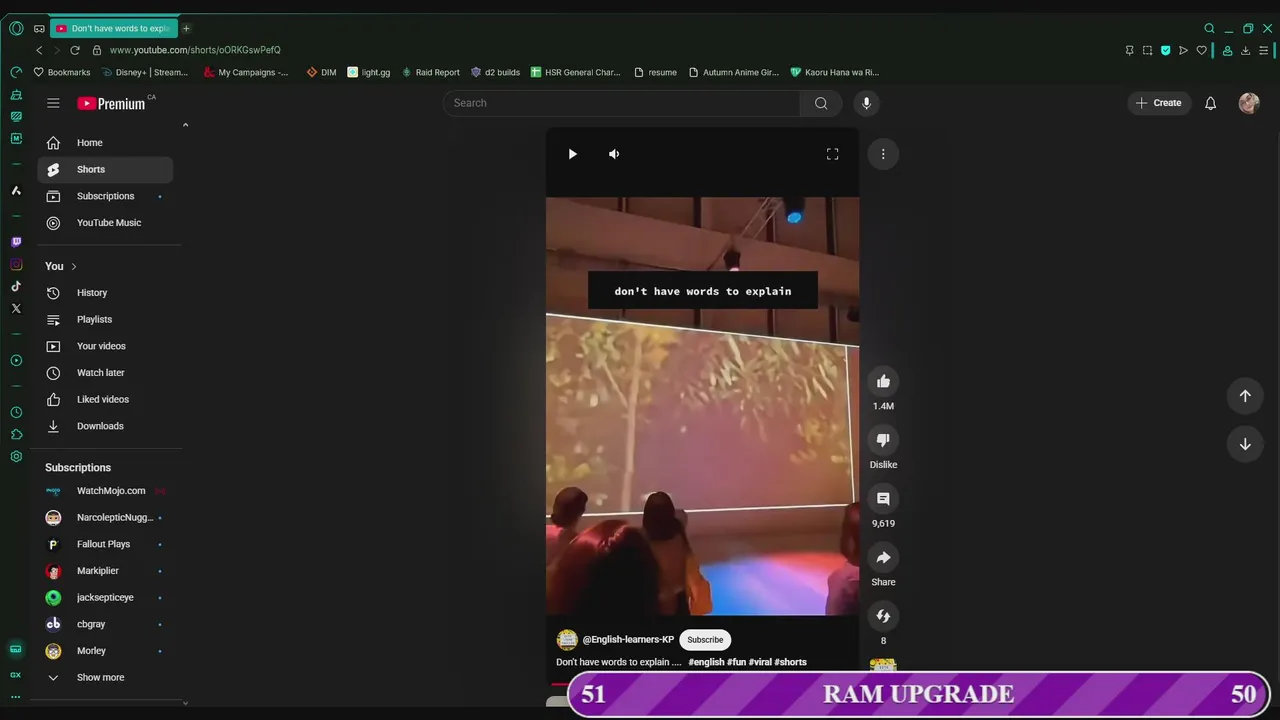Open a new browser tab
This screenshot has width=1280, height=720.
tap(186, 28)
